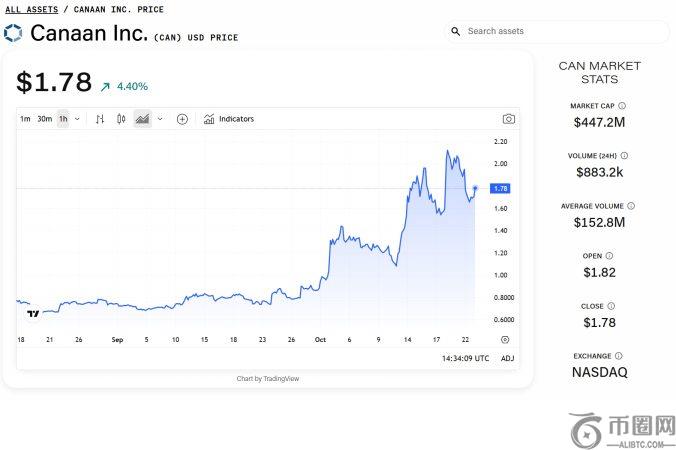This screenshot has width=676, height=450.
Task: Click the Search assets input field
Action: pyautogui.click(x=560, y=31)
